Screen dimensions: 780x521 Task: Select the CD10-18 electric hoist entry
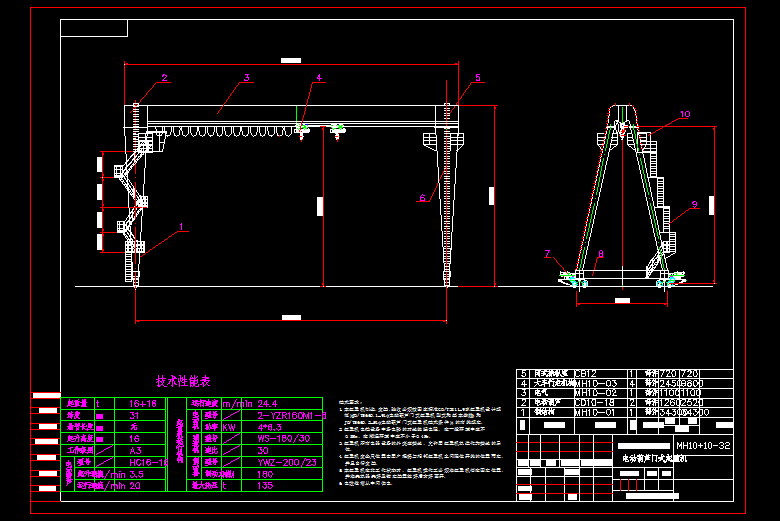coord(595,402)
